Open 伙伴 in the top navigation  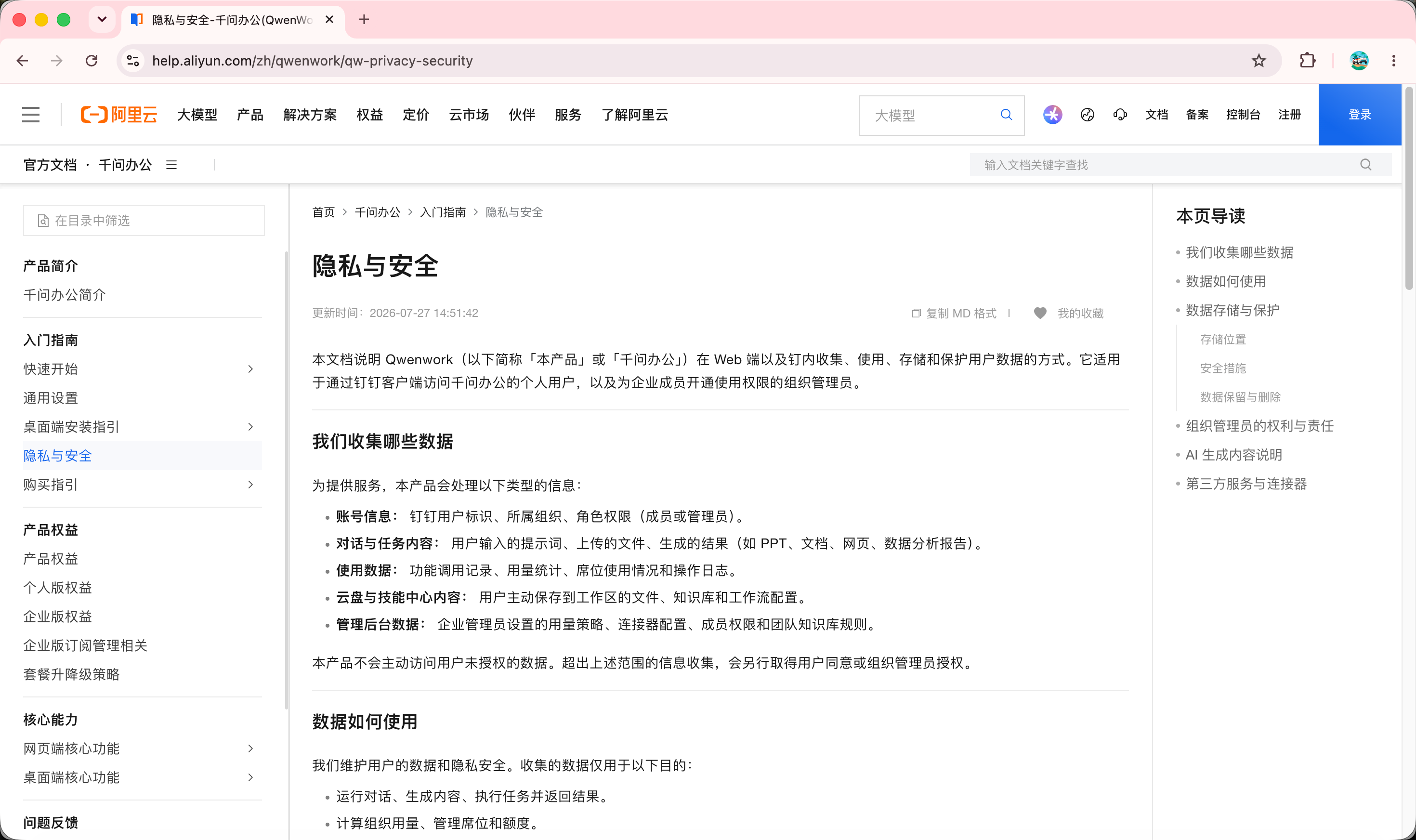(522, 115)
